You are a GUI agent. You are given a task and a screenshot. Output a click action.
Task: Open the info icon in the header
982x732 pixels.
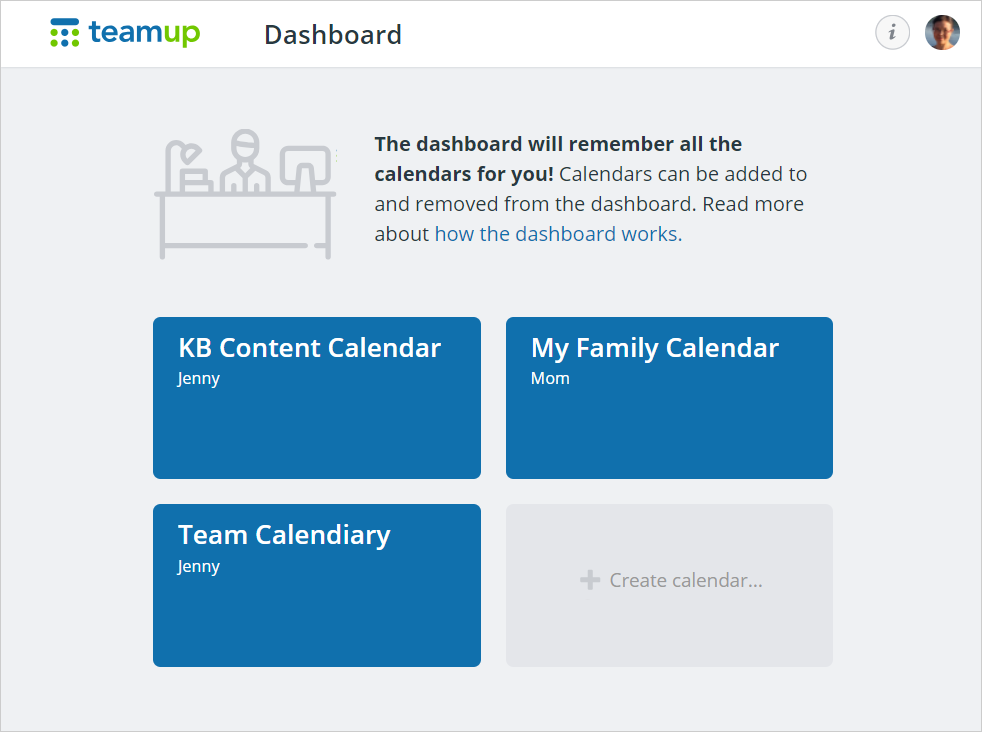tap(892, 32)
